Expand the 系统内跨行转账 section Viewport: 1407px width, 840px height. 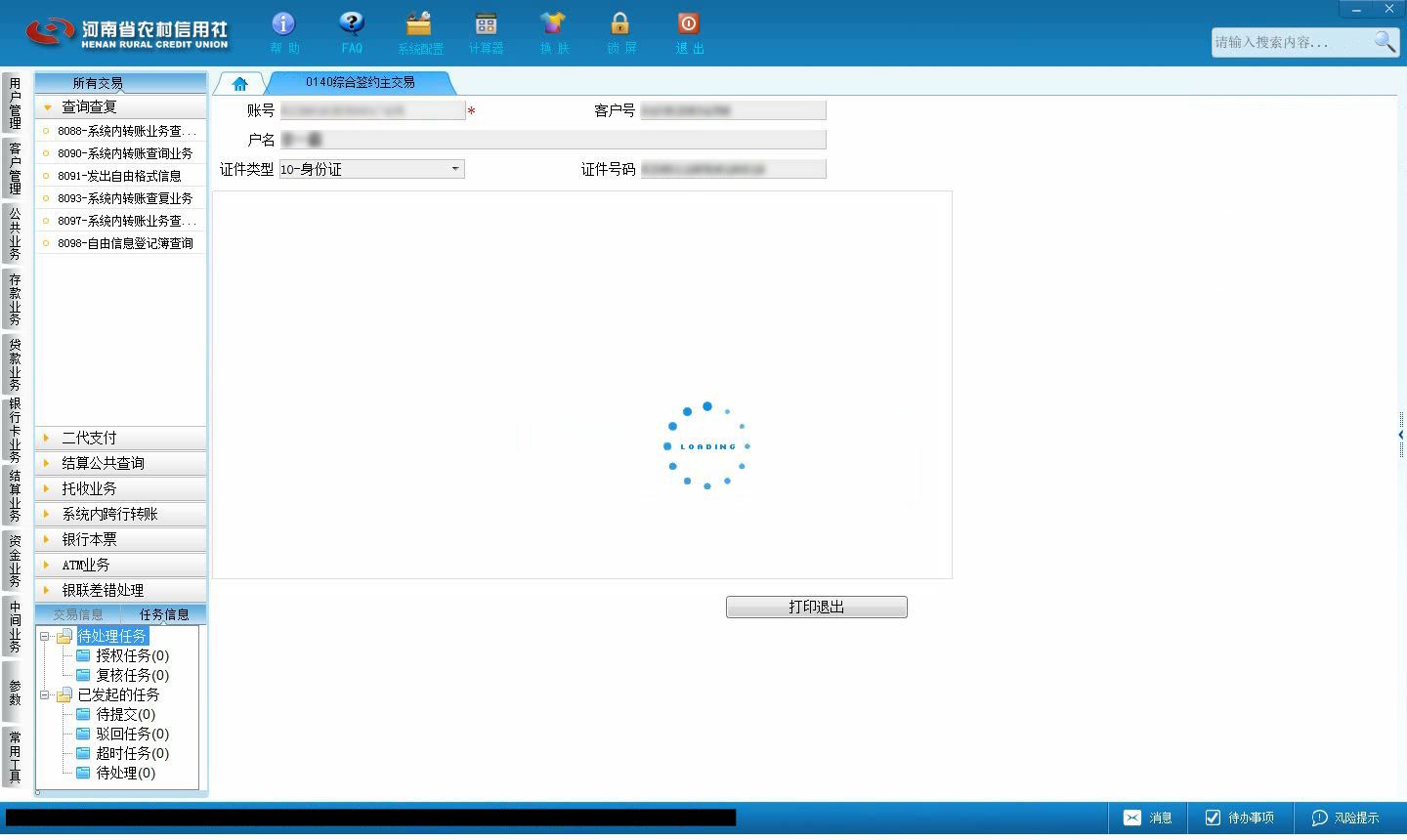click(120, 514)
